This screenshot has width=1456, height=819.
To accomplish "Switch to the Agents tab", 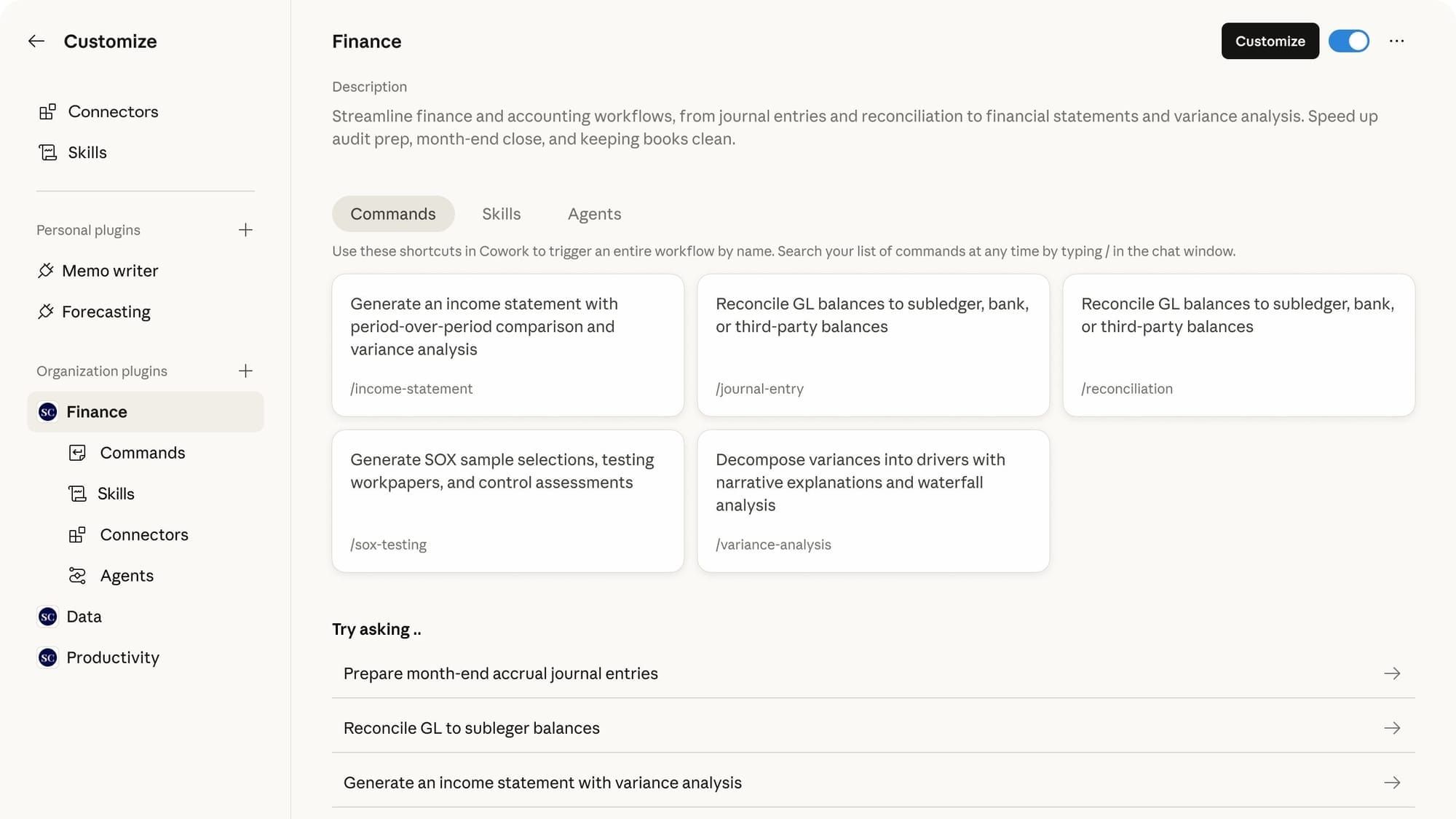I will pos(594,214).
